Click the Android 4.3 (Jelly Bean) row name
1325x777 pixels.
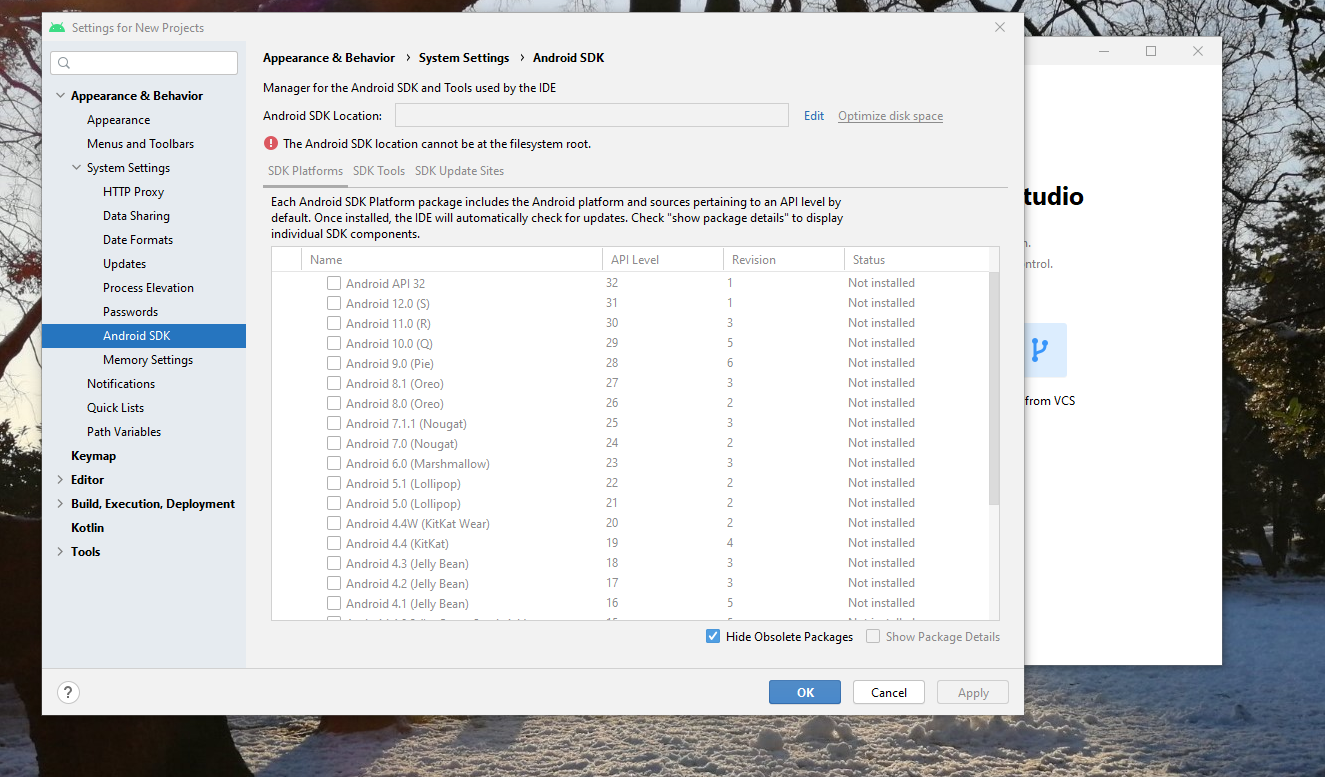pyautogui.click(x=407, y=563)
